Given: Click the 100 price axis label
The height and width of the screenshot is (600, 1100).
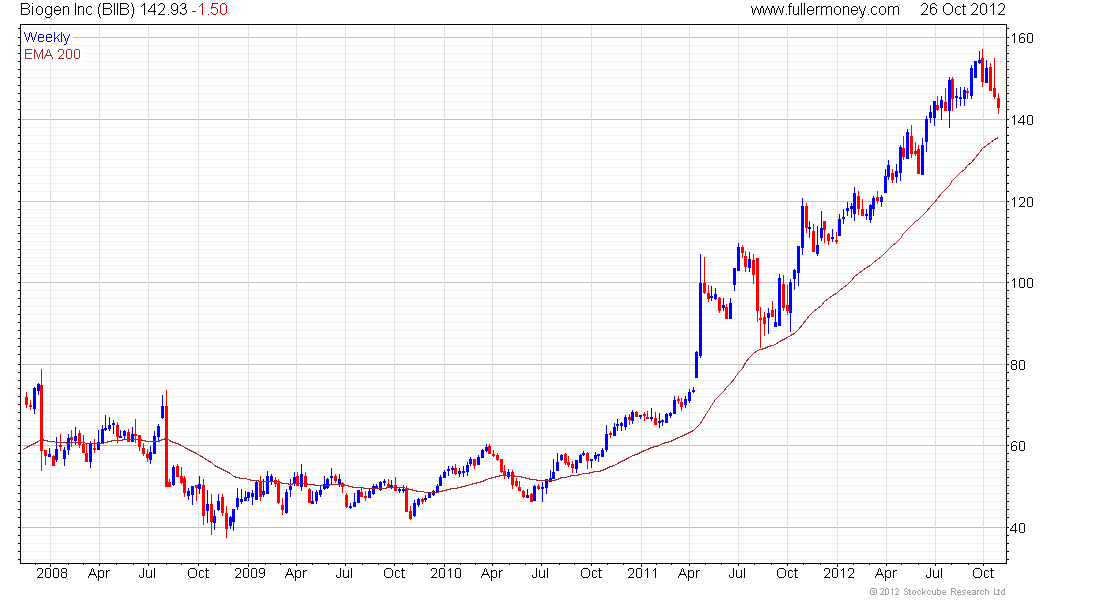Looking at the screenshot, I should [x=1021, y=284].
